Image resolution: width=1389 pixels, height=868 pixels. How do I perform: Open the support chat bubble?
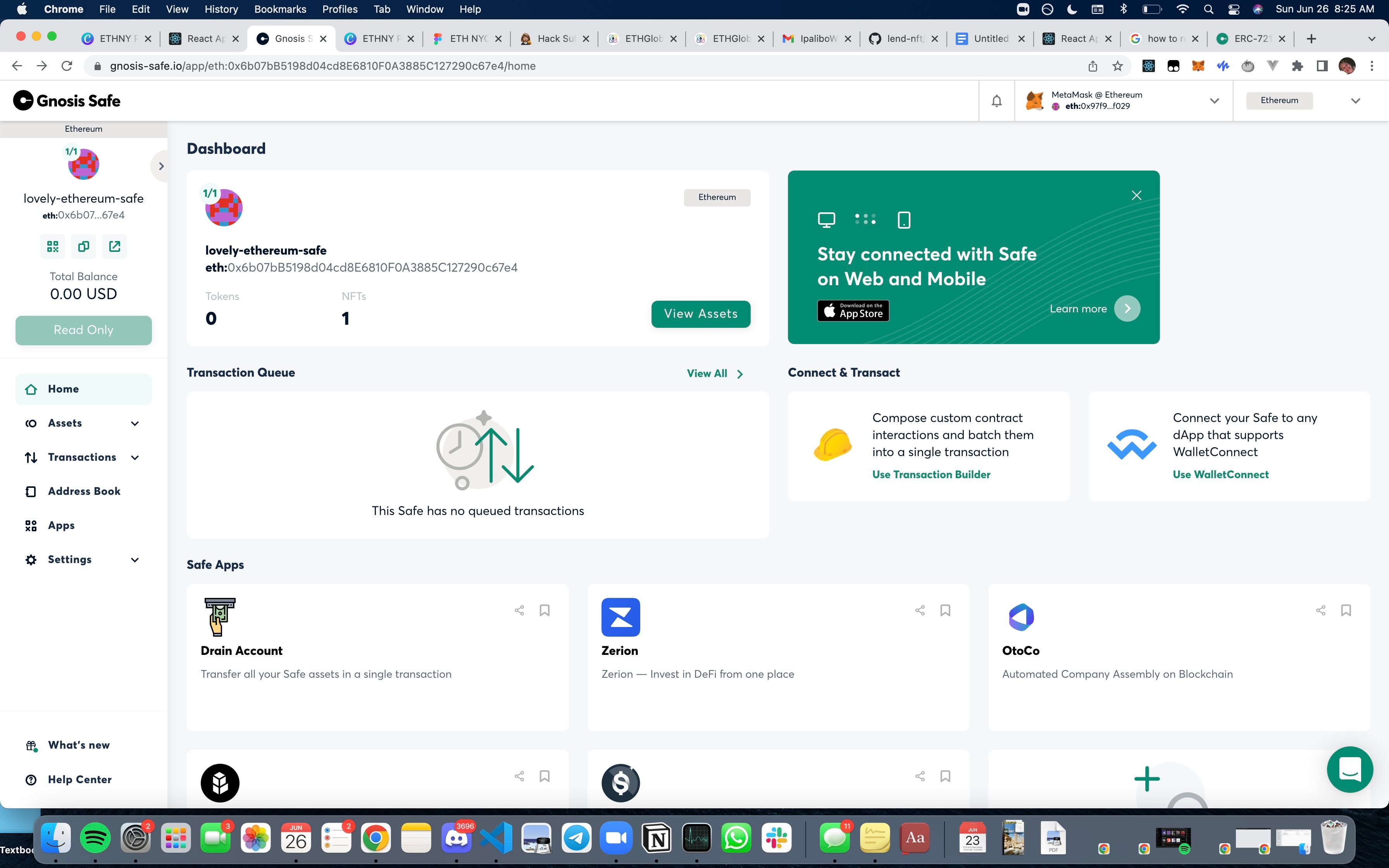coord(1350,769)
